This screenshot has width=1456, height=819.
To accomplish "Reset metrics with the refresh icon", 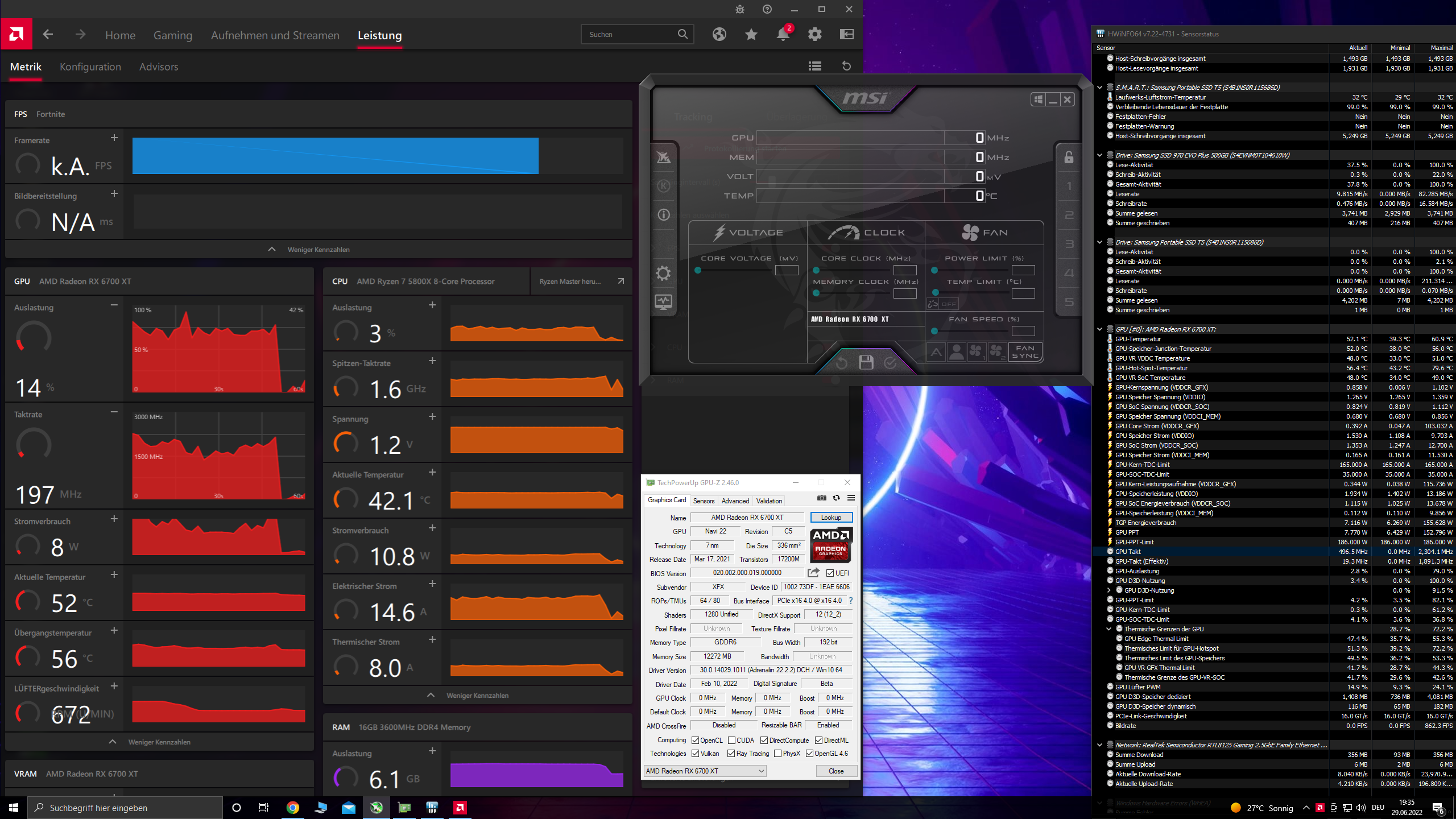I will coord(846,66).
